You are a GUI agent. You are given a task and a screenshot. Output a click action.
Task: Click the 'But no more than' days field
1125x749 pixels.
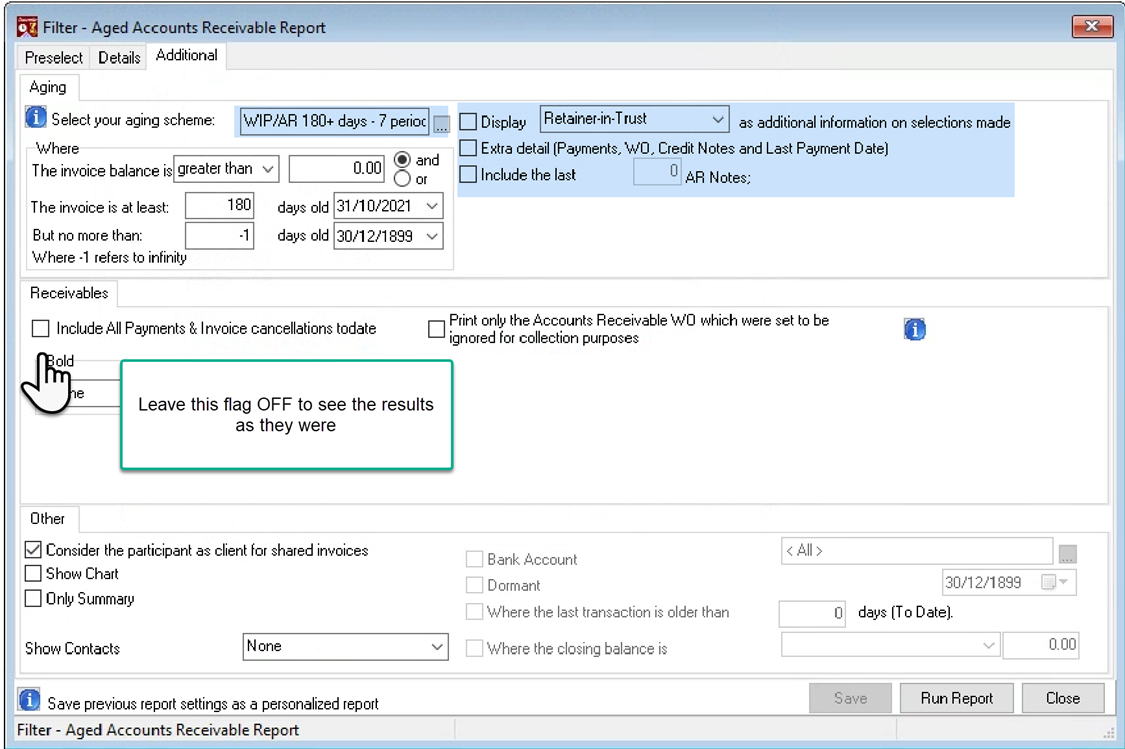tap(220, 235)
